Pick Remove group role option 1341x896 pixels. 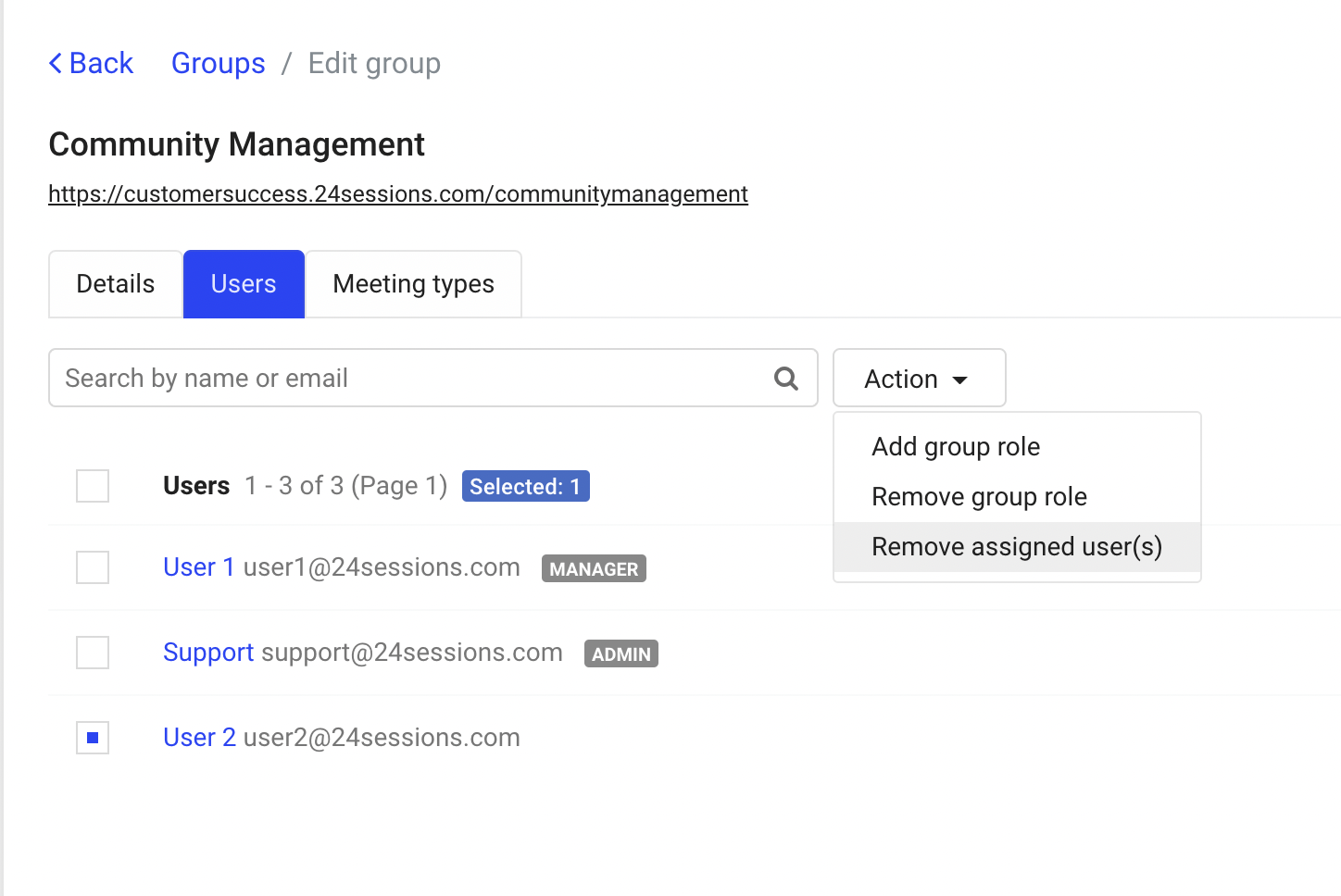(x=979, y=497)
